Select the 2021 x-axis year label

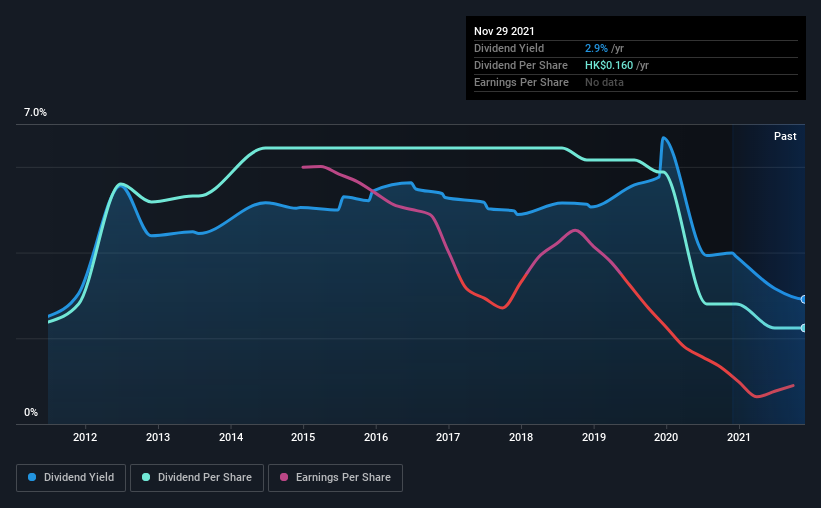tap(739, 437)
